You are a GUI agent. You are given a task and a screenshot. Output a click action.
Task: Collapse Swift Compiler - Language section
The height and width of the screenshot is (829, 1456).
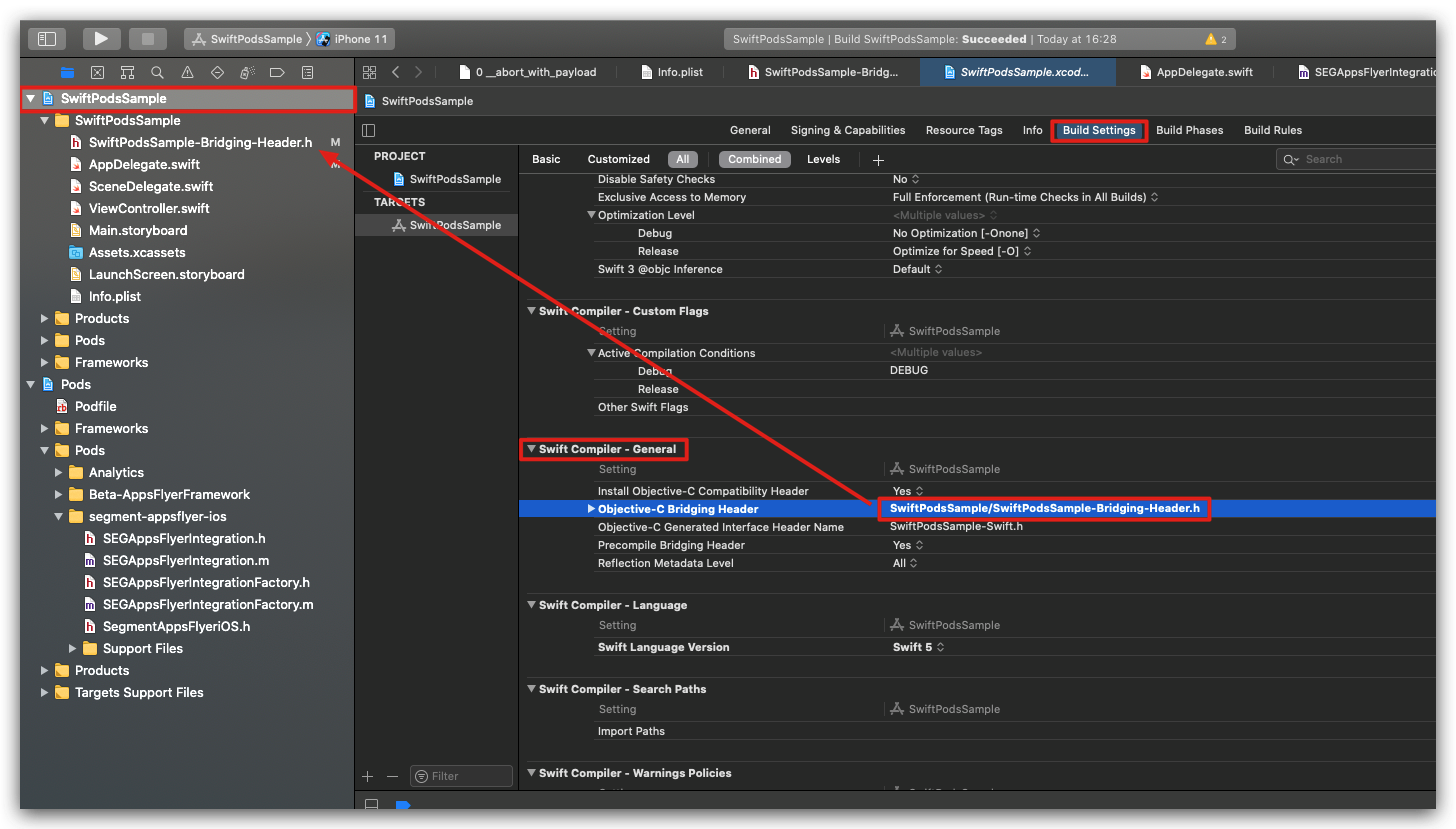(532, 605)
